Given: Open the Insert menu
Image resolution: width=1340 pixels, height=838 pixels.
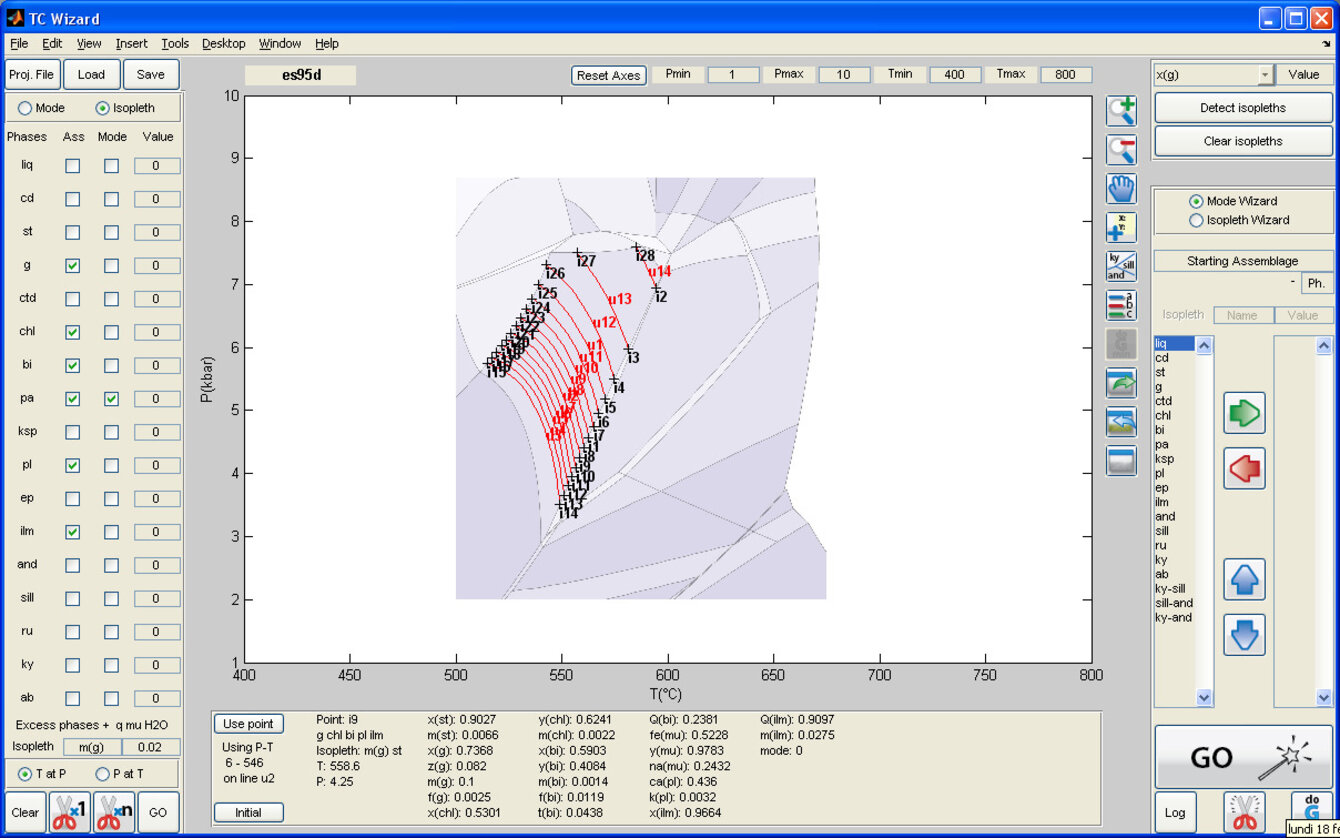Looking at the screenshot, I should coord(131,44).
